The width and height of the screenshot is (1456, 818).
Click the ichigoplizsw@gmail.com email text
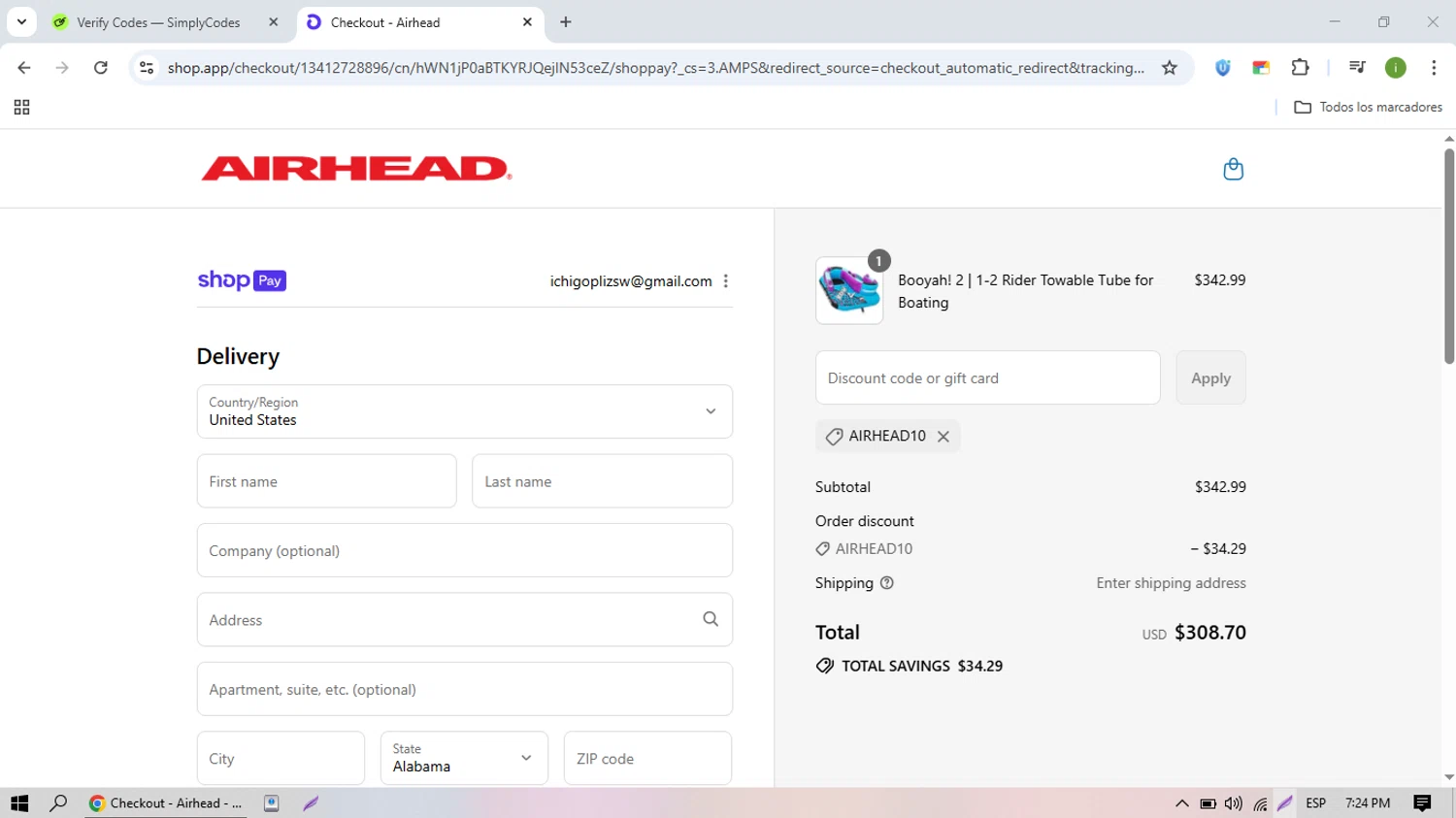coord(631,281)
